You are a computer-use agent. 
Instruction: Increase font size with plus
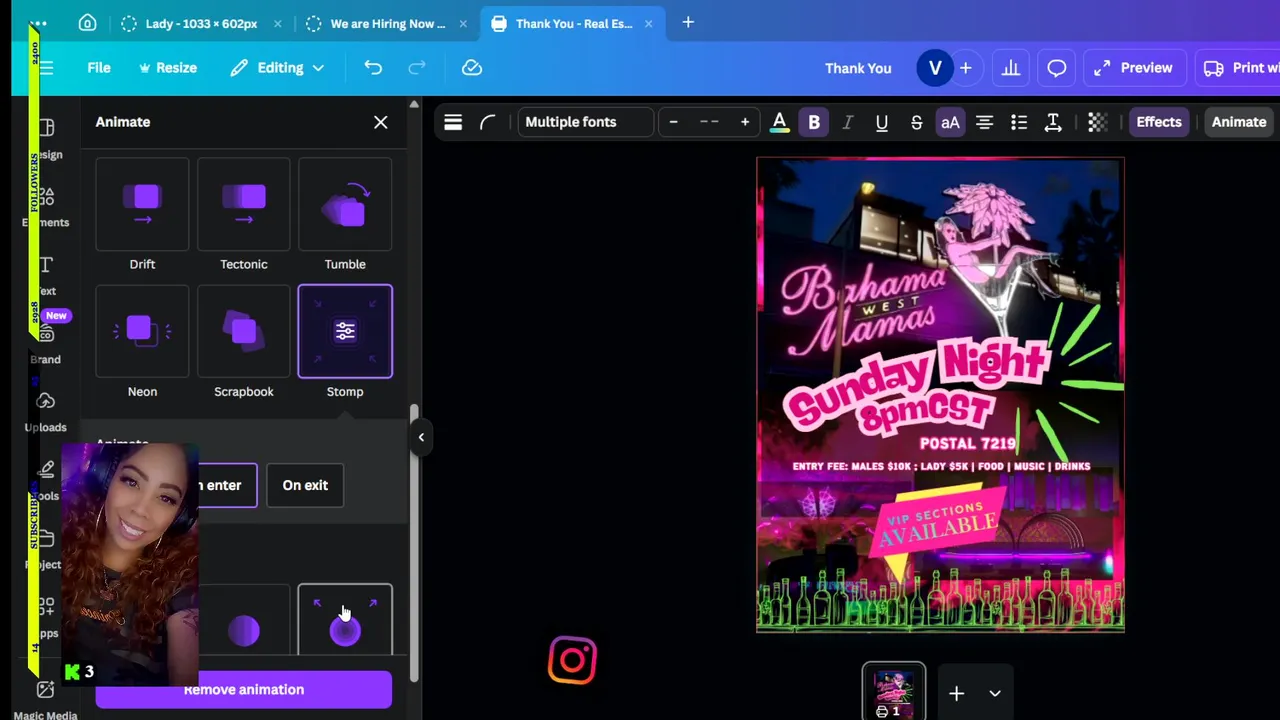[745, 122]
